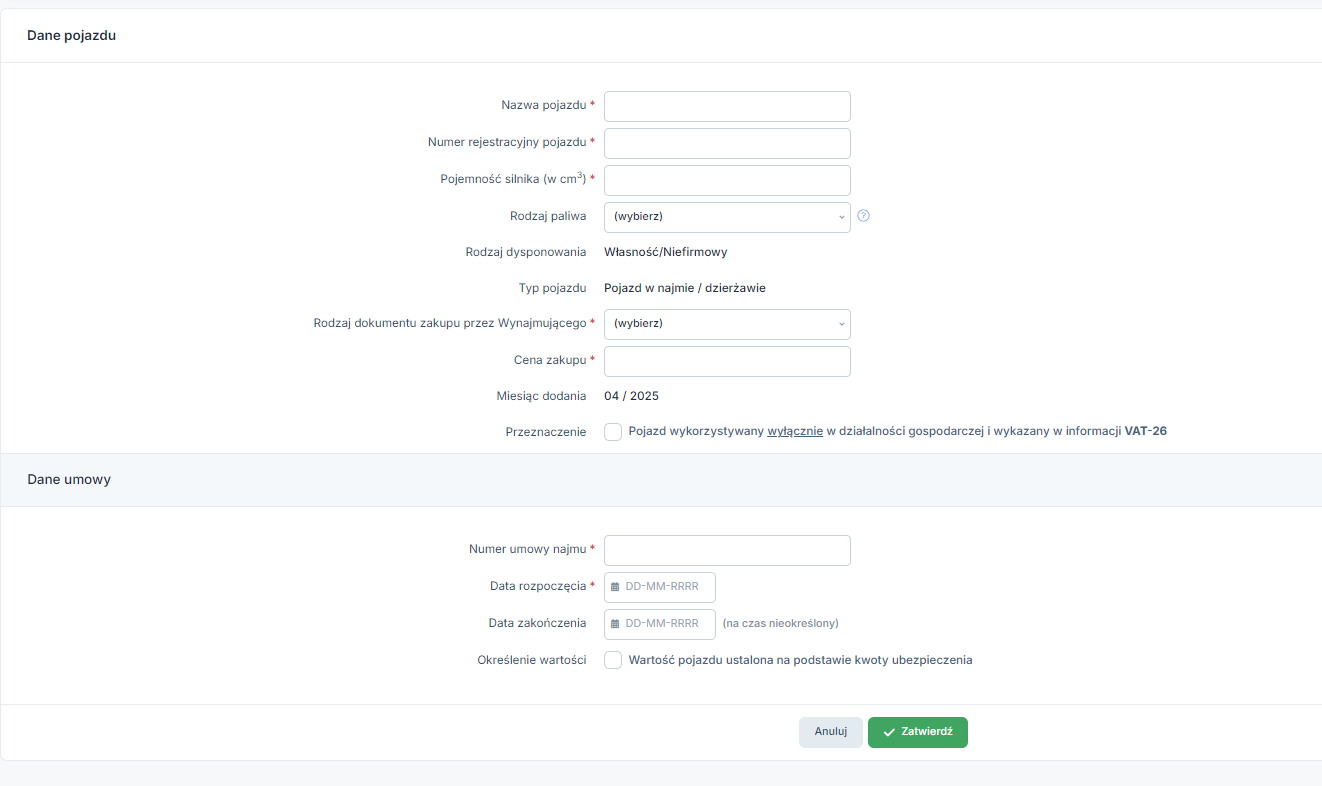
Task: Confirm the form with Zatwierdź
Action: [917, 733]
